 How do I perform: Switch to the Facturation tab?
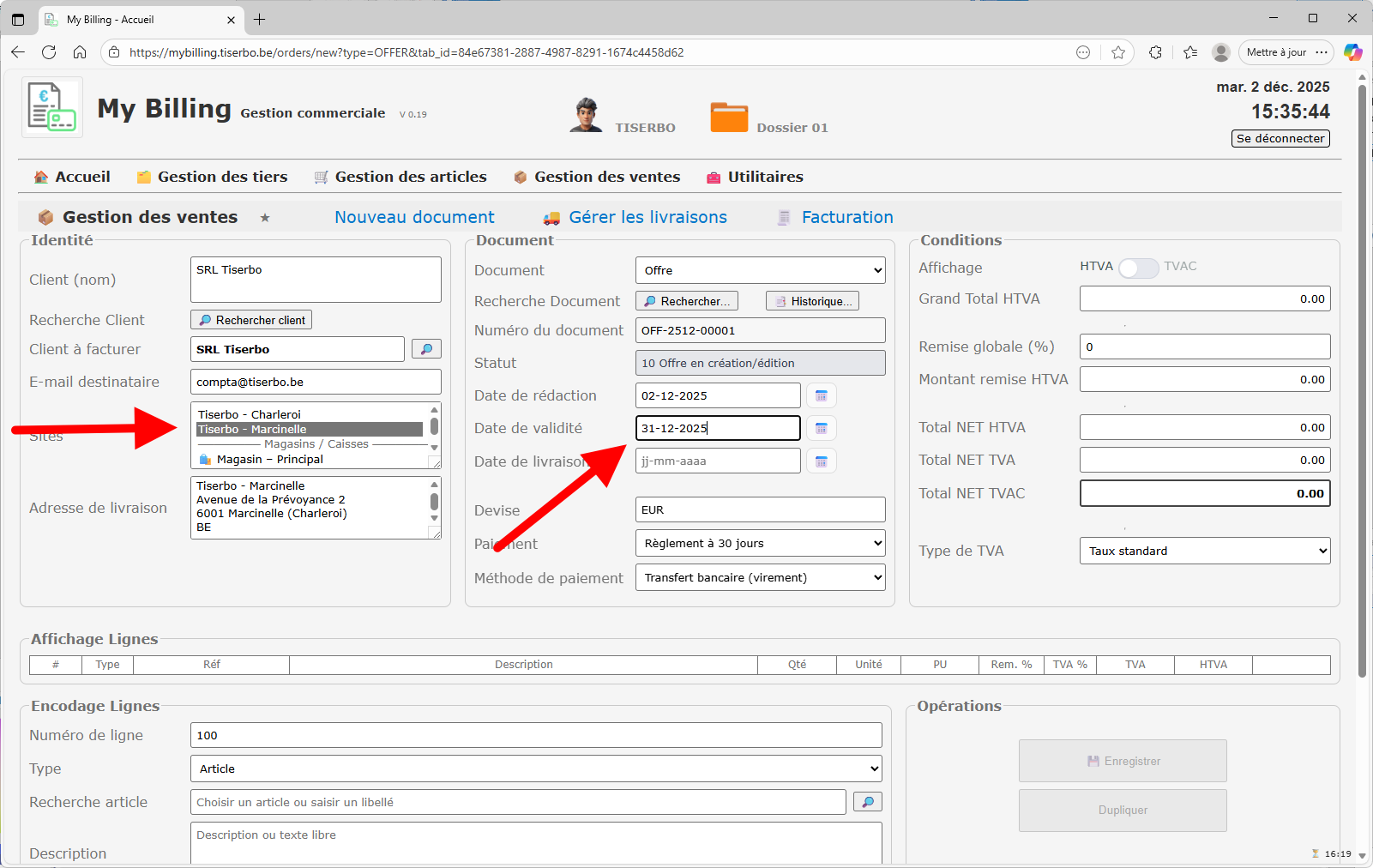(x=846, y=218)
